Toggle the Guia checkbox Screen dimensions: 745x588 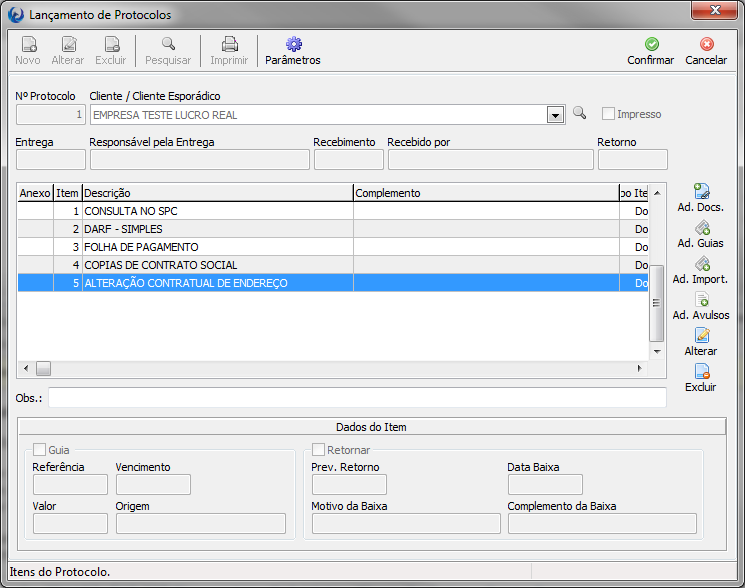39,449
